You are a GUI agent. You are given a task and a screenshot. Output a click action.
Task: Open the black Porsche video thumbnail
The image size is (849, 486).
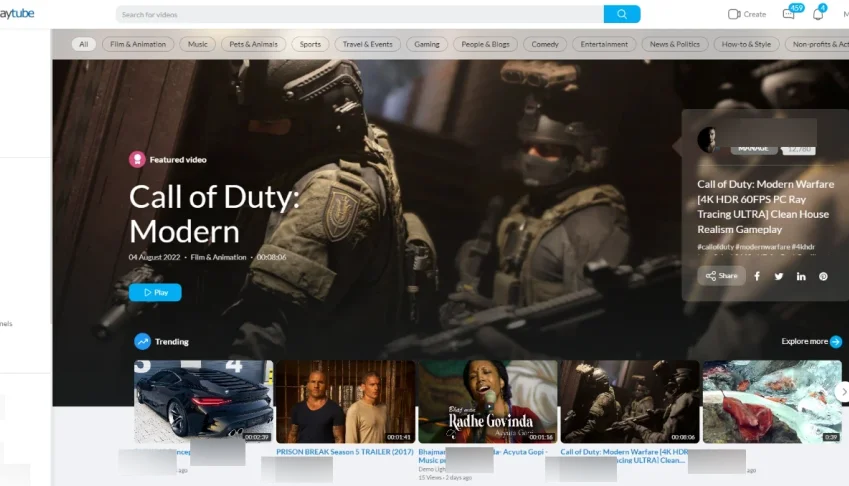click(x=204, y=402)
